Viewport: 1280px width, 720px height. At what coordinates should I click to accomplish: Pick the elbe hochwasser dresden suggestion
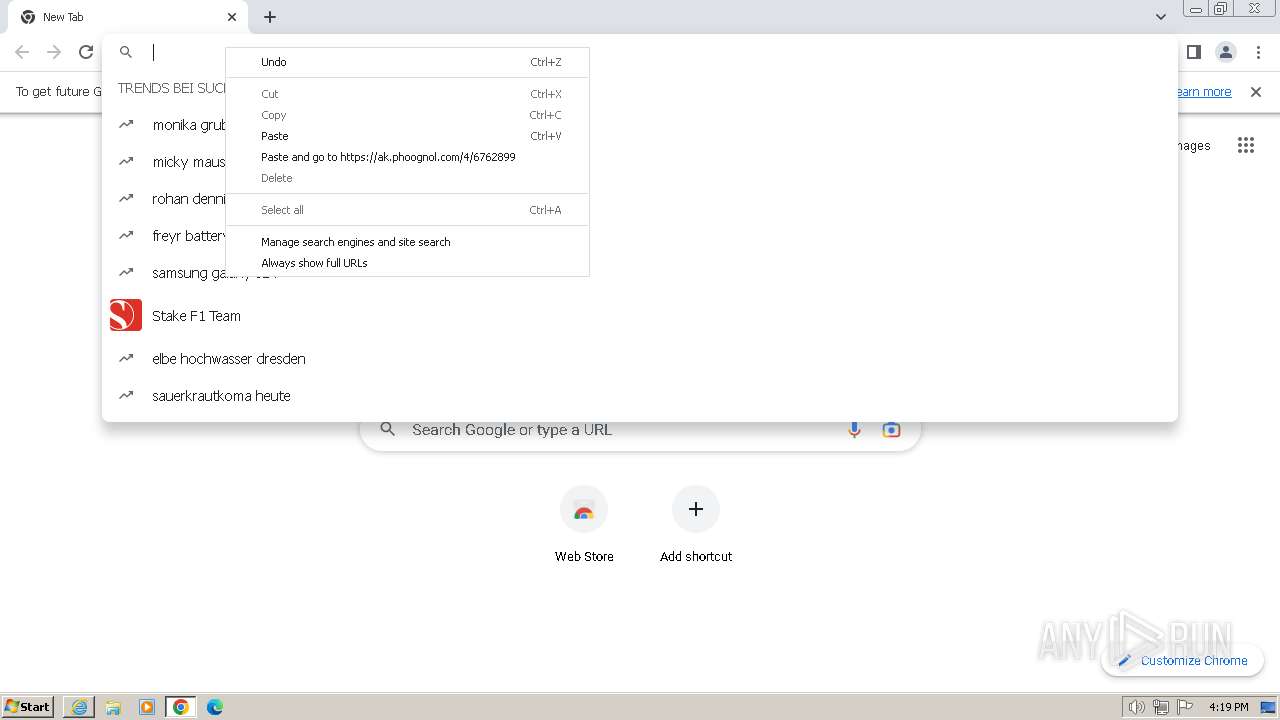640,359
